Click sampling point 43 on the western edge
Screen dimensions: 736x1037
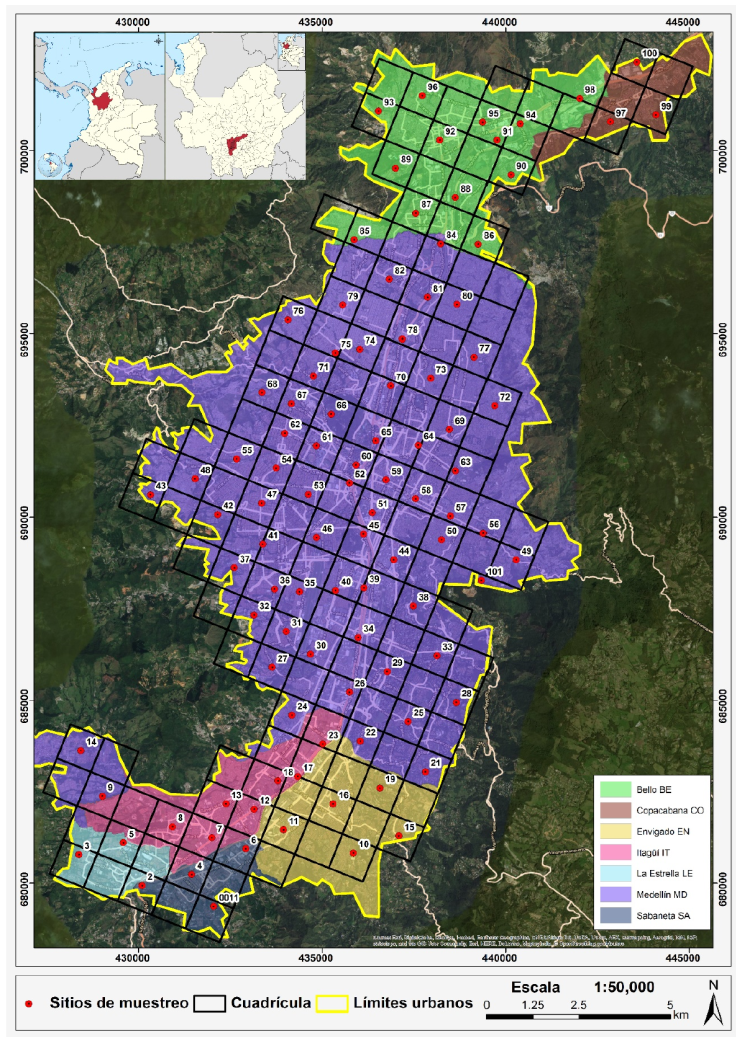(151, 495)
